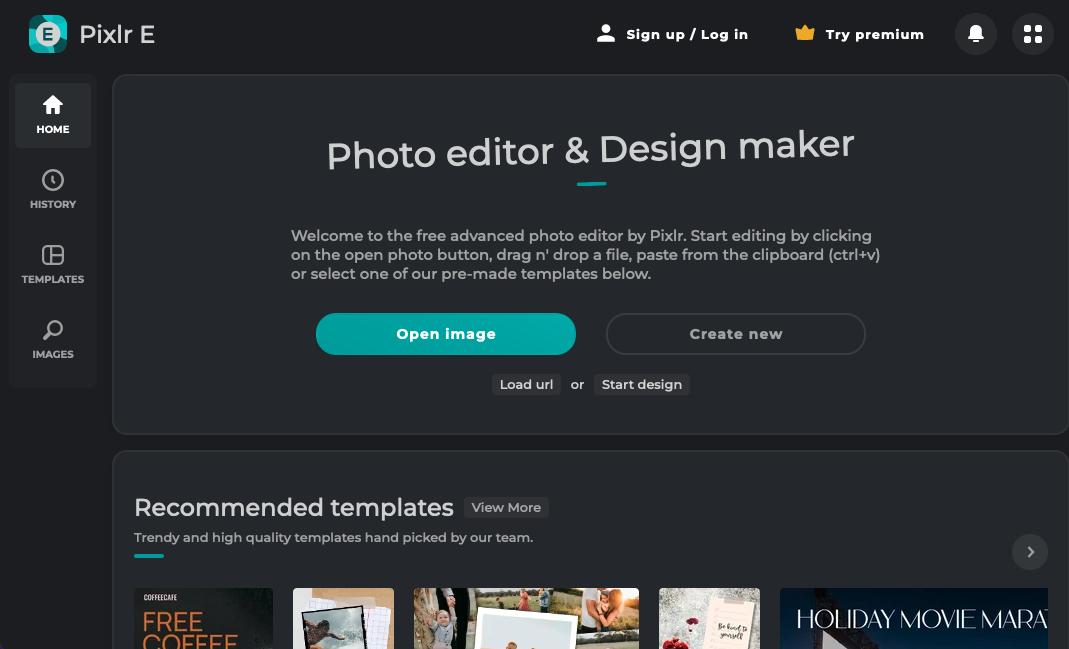Click the Start design button
The width and height of the screenshot is (1069, 649).
(x=642, y=385)
